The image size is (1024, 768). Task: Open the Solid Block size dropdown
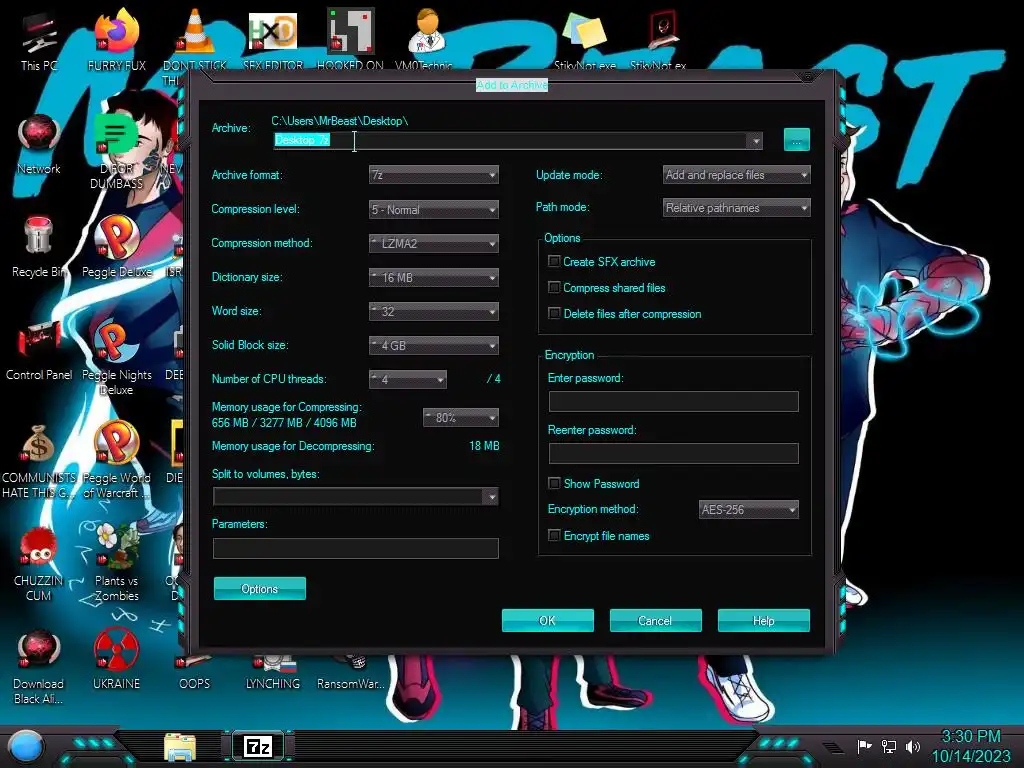pos(434,345)
